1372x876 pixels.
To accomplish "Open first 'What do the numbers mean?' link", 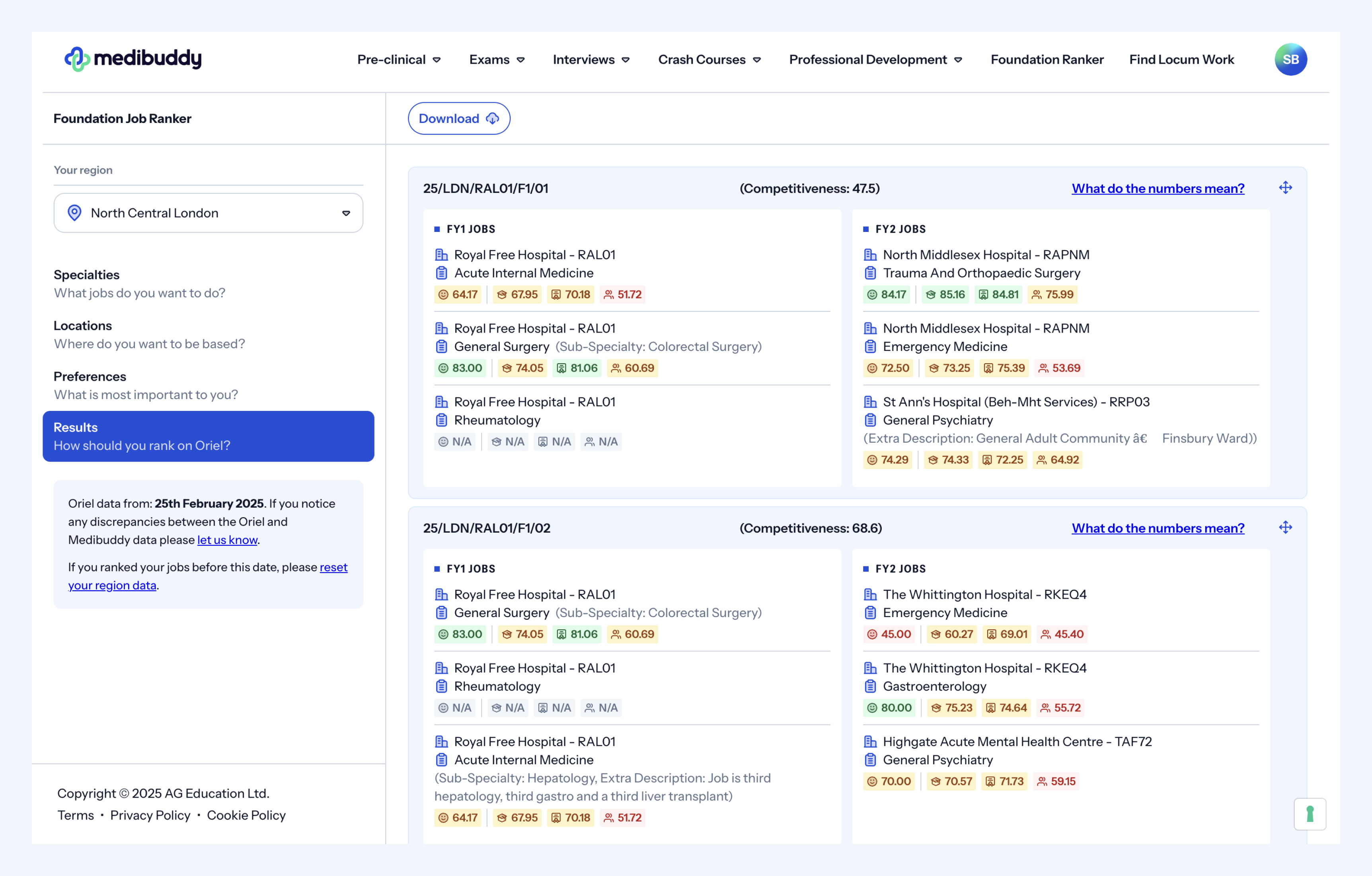I will [1157, 189].
